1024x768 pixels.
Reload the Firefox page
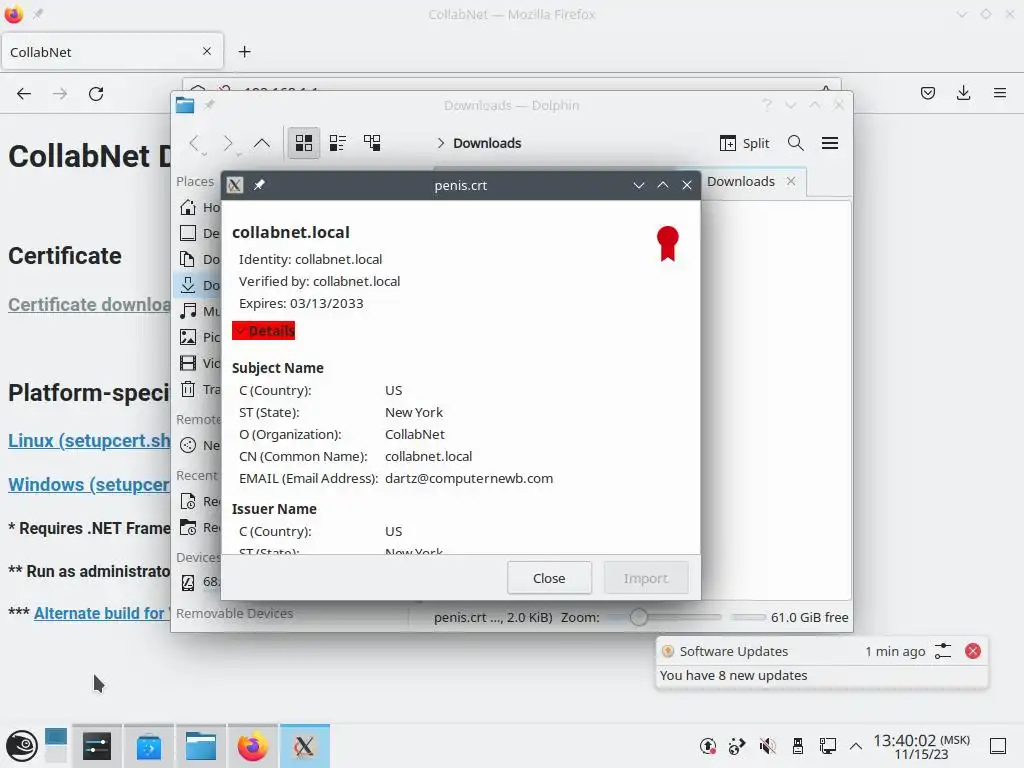click(96, 93)
